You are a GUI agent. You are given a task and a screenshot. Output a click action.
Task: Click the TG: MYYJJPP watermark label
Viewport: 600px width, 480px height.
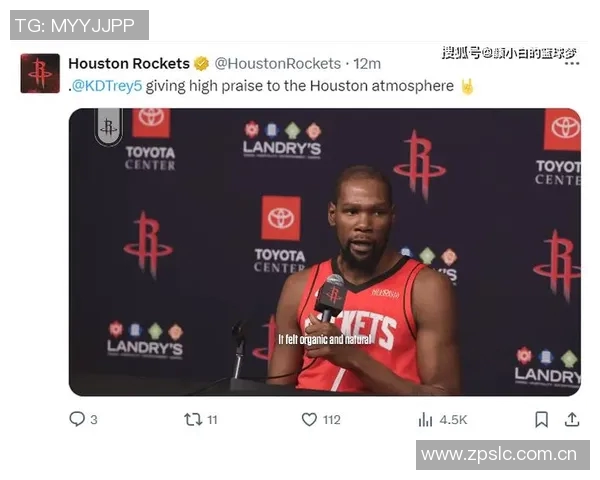79,25
